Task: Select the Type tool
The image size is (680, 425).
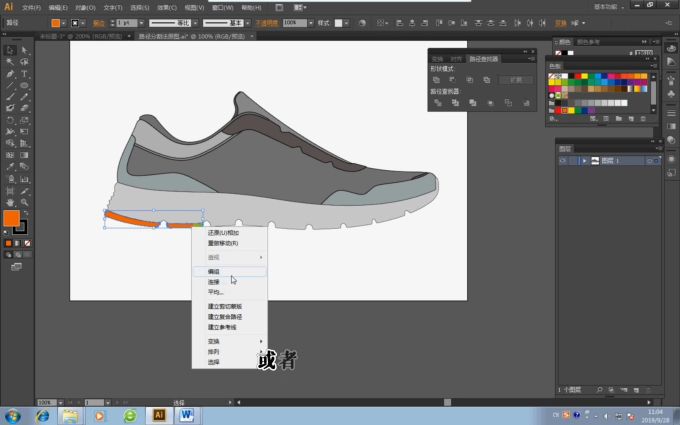Action: click(24, 73)
